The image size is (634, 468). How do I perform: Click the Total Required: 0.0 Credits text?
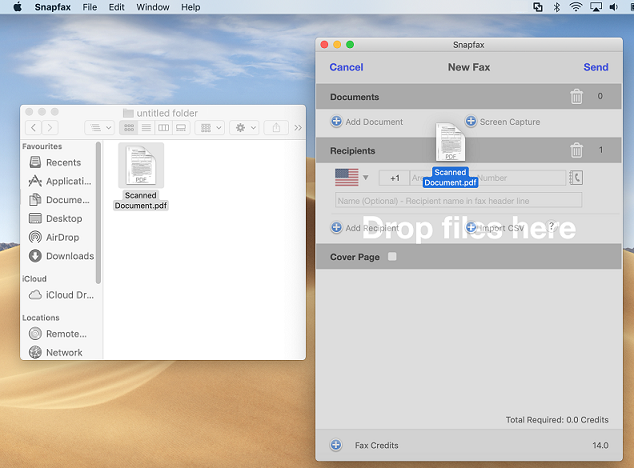tap(557, 420)
